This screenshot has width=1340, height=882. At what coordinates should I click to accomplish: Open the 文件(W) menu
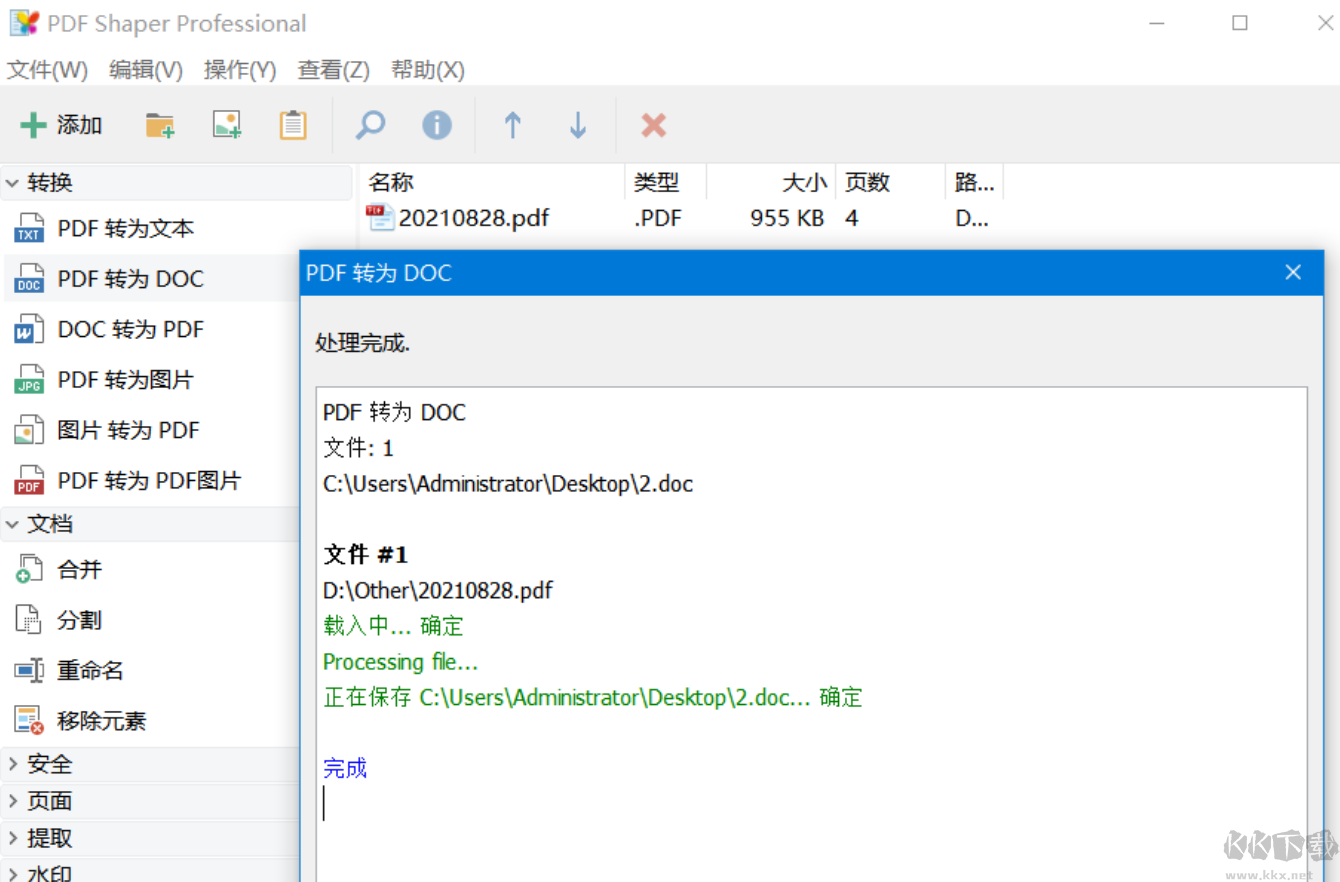[47, 70]
